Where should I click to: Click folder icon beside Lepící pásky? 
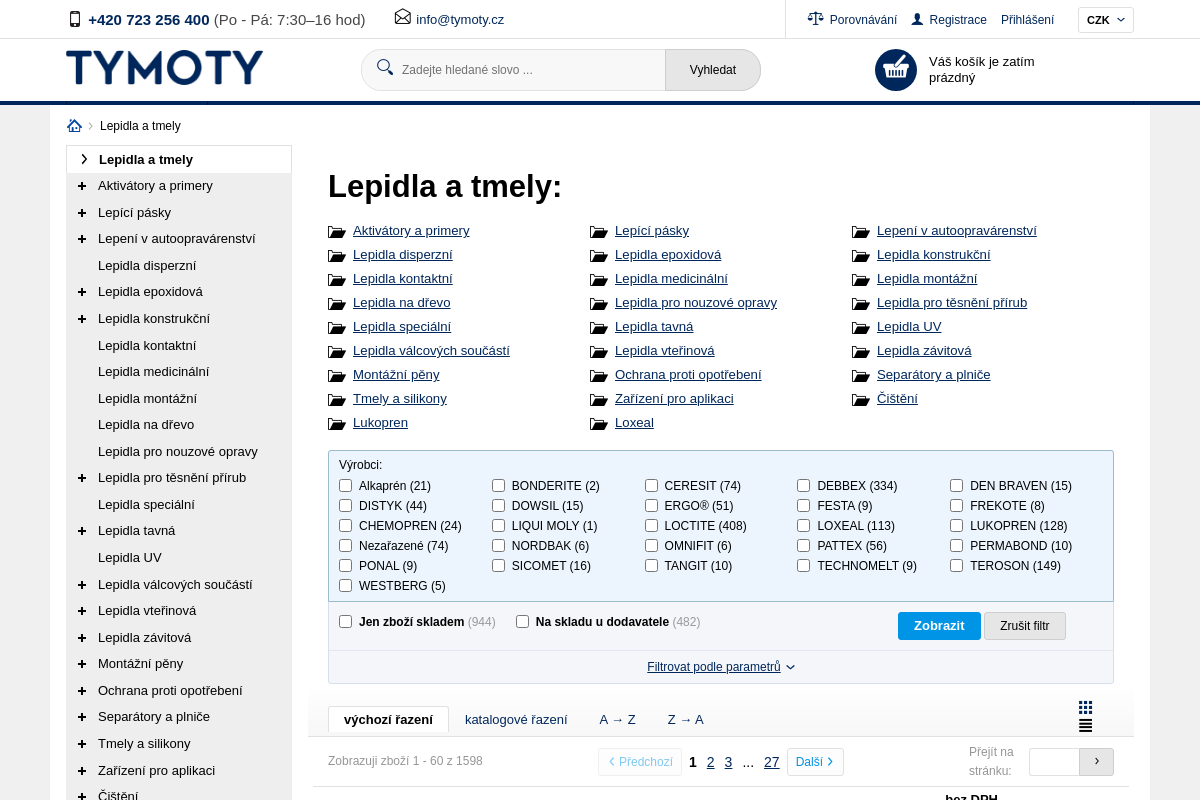(598, 232)
